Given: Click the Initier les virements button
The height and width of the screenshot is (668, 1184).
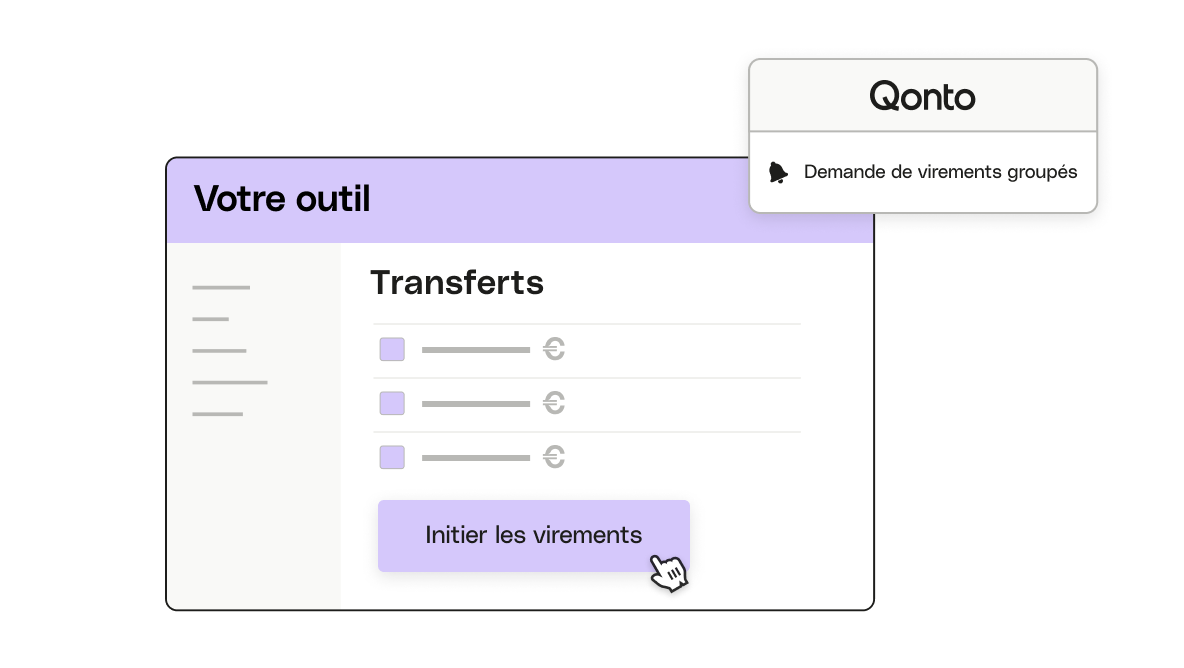Looking at the screenshot, I should (534, 536).
